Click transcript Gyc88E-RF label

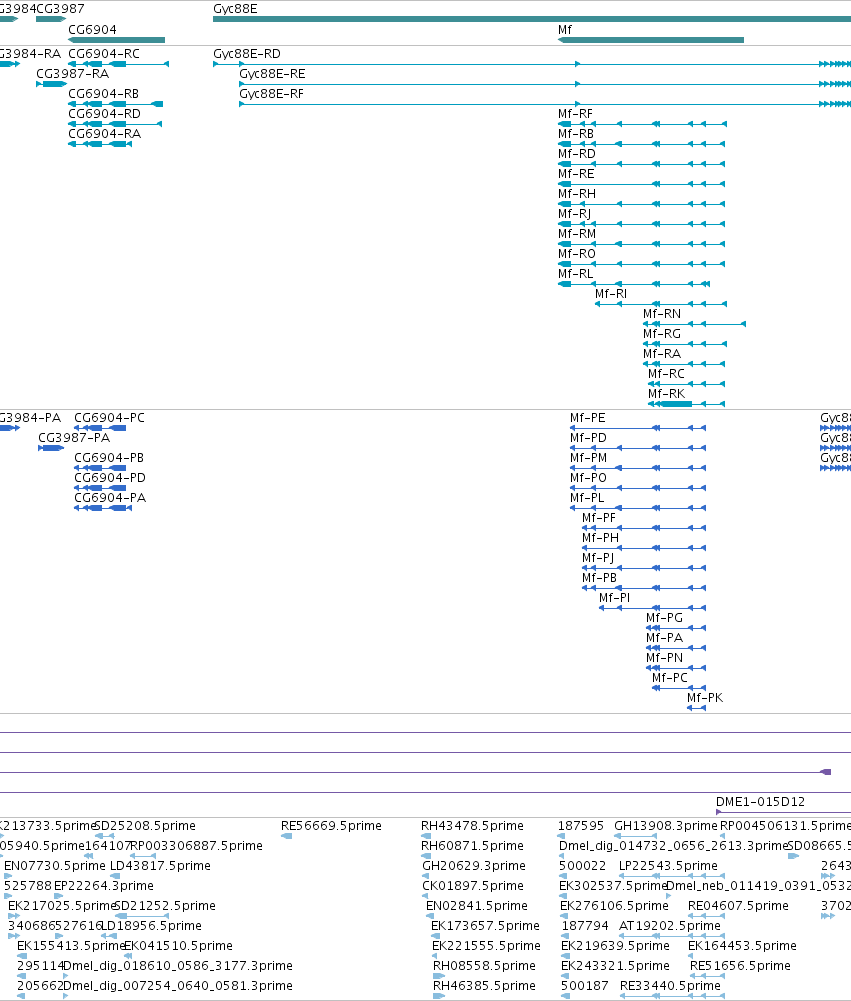[x=271, y=94]
